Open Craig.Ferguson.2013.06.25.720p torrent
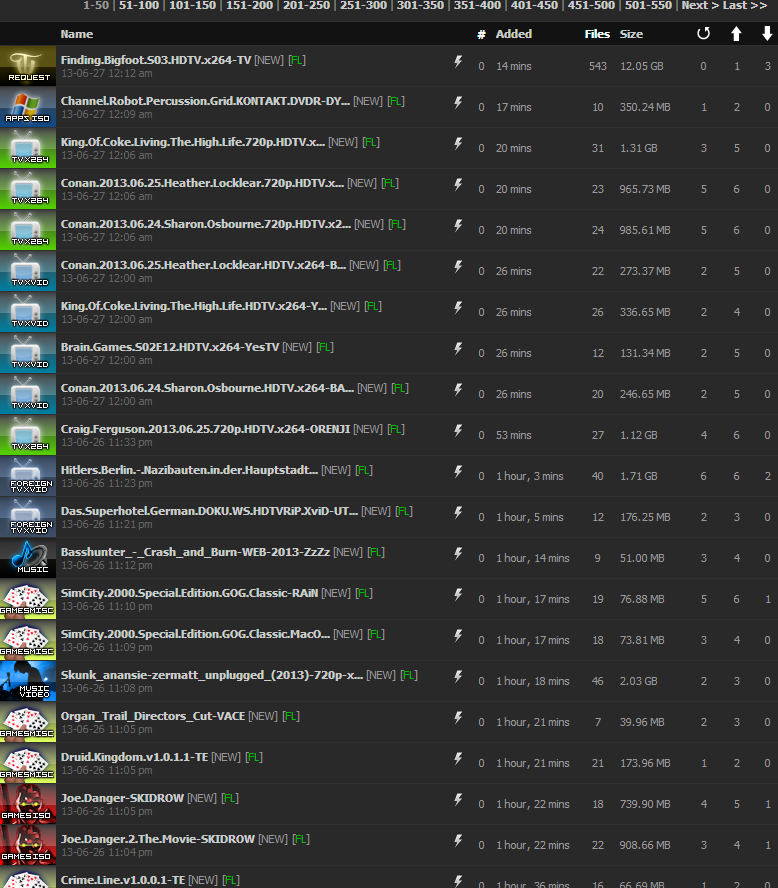This screenshot has width=778, height=888. pyautogui.click(x=205, y=429)
